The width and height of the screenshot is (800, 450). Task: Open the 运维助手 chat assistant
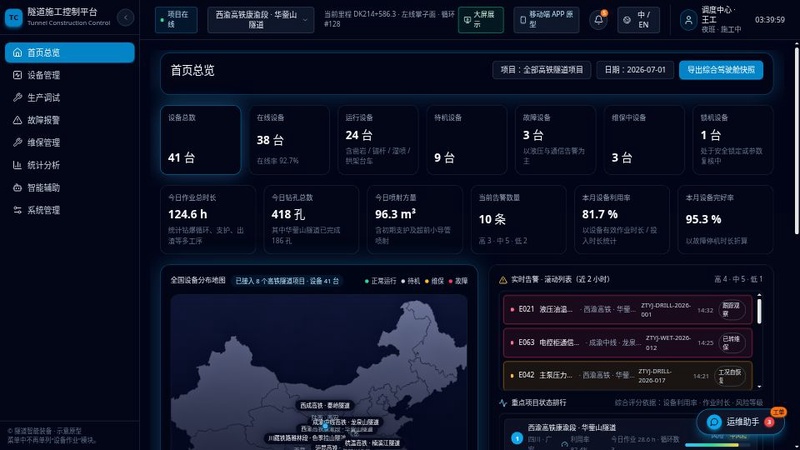coord(740,422)
